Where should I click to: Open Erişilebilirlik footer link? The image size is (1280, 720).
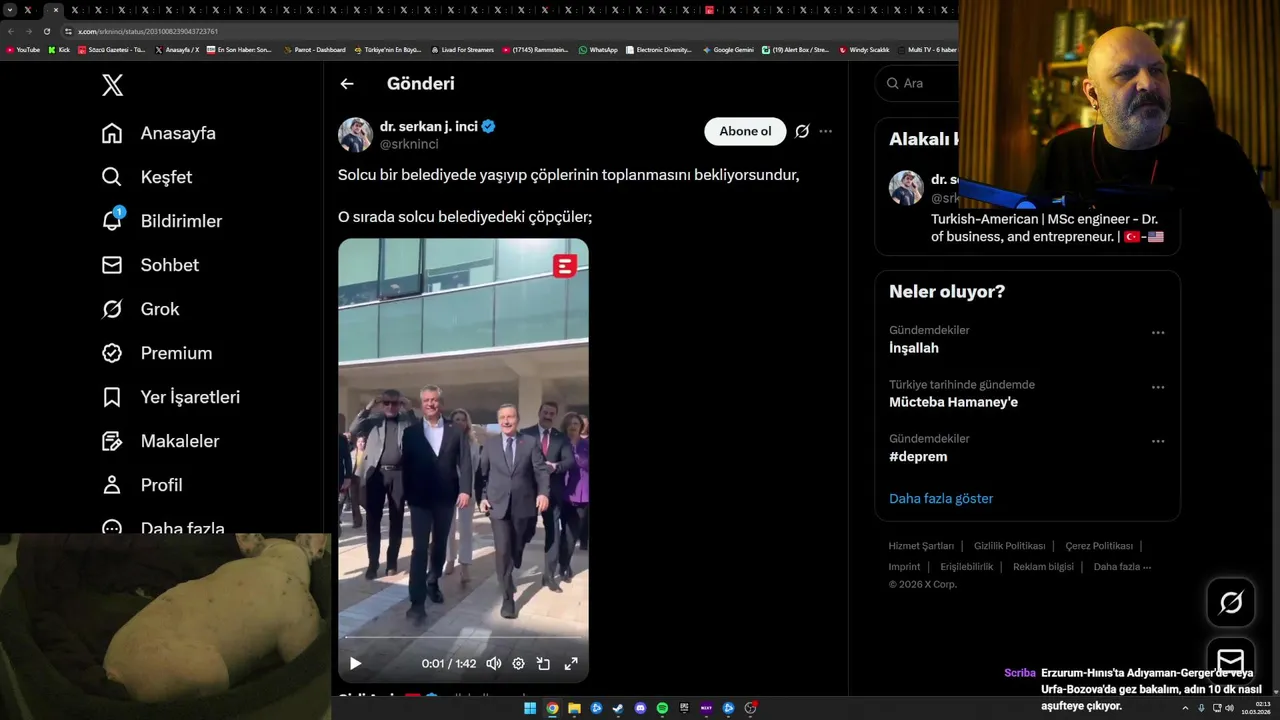pos(967,567)
